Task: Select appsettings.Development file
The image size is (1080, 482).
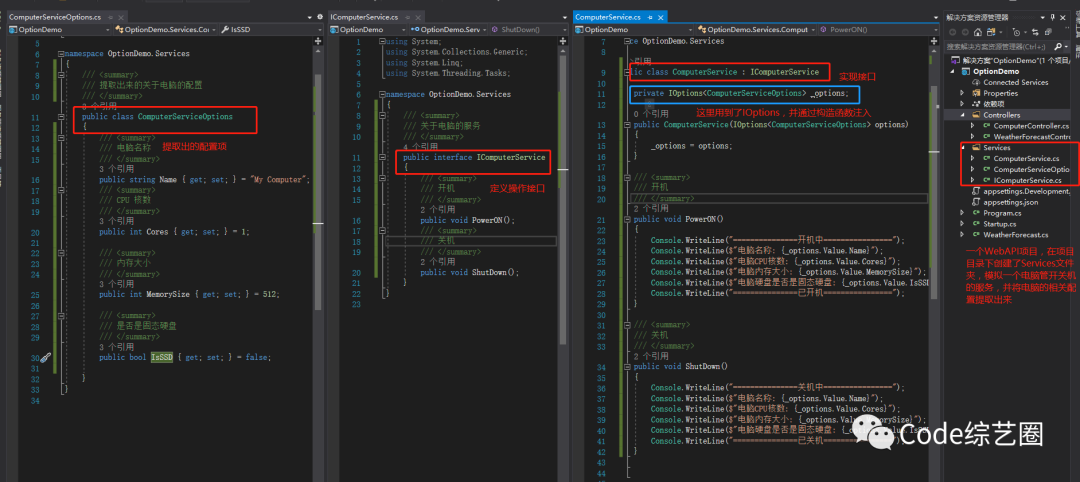Action: pyautogui.click(x=1026, y=191)
